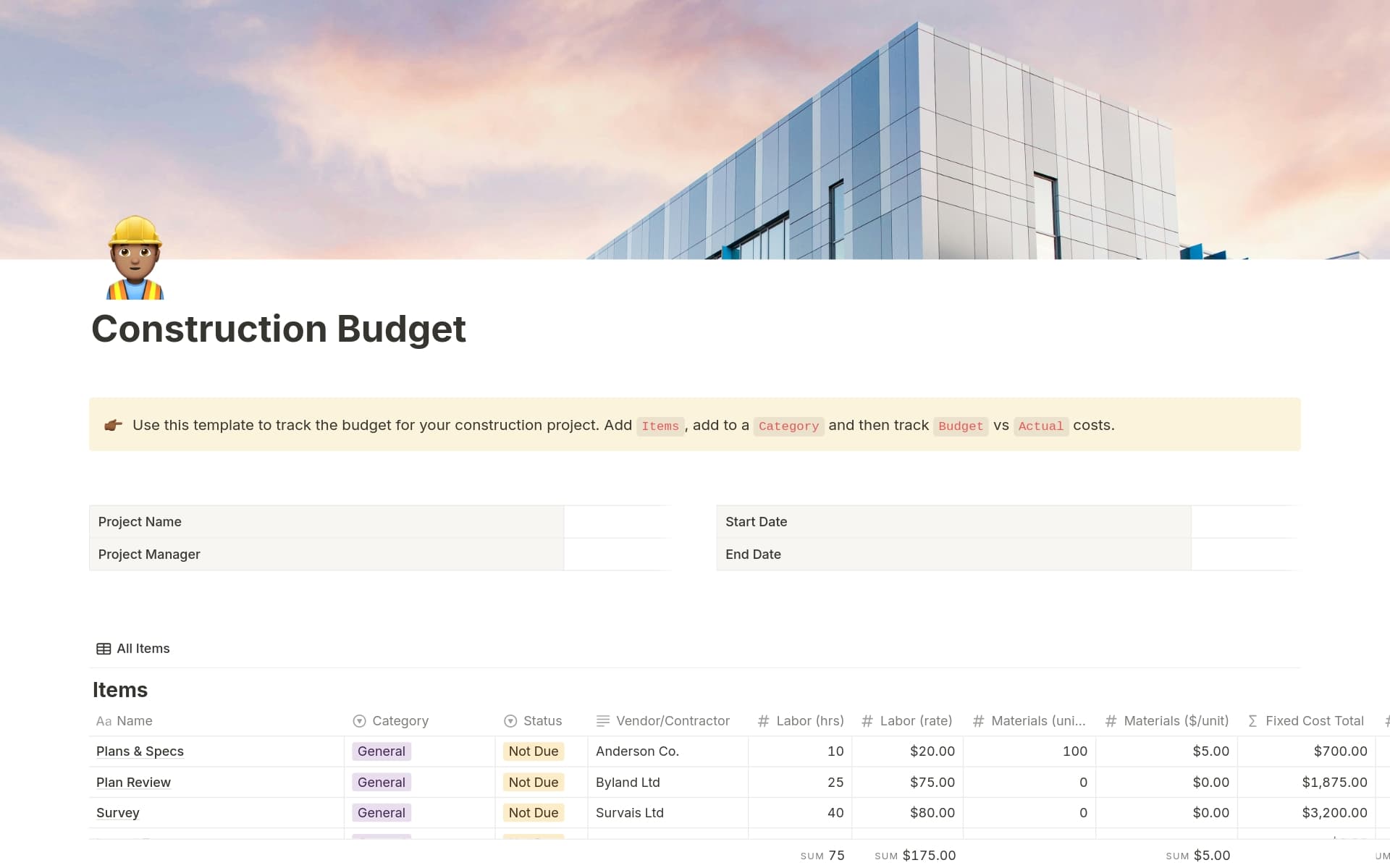Open the Fixed Cost Total column header
Viewport: 1390px width, 868px height.
[1307, 721]
